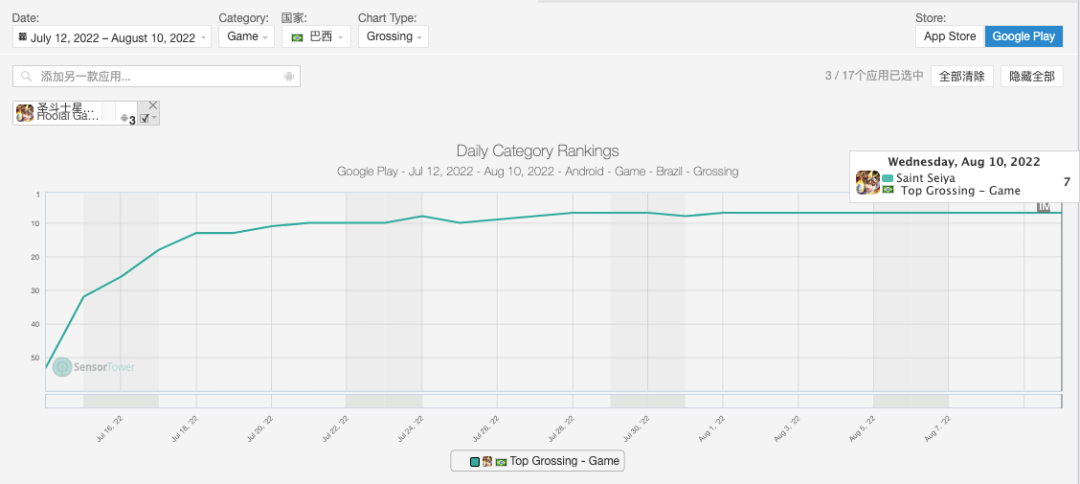
Task: Click the Saint Seiya app icon in chip
Action: pyautogui.click(x=25, y=114)
